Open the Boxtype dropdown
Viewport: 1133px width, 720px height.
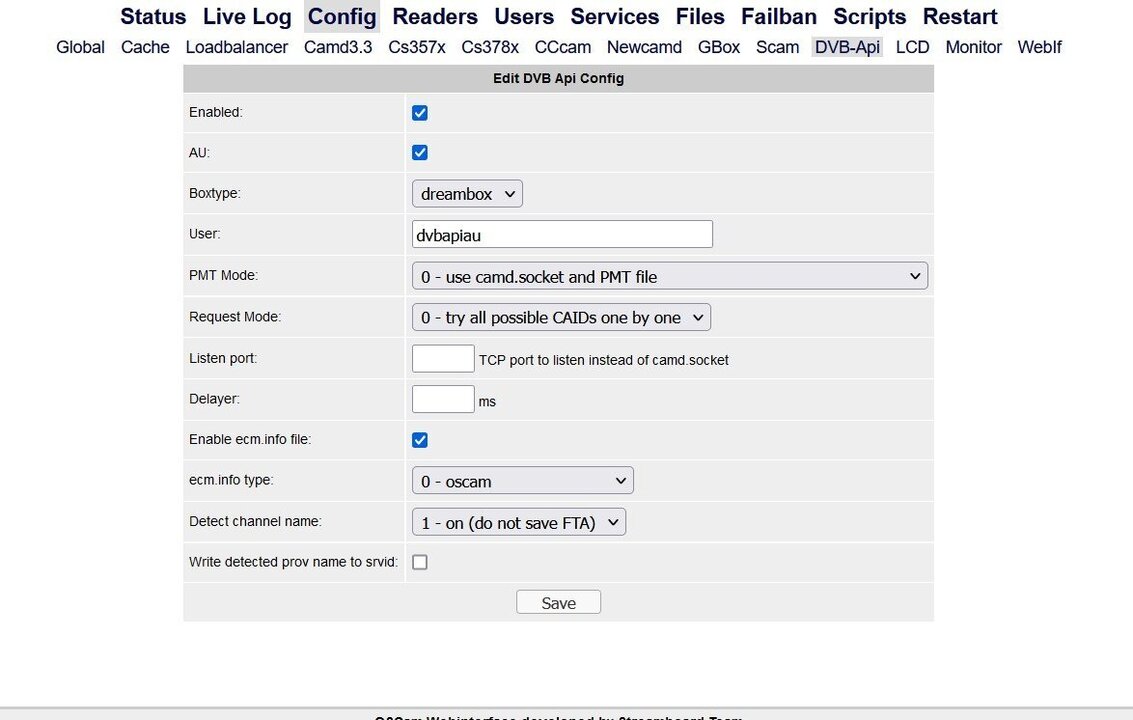coord(467,193)
